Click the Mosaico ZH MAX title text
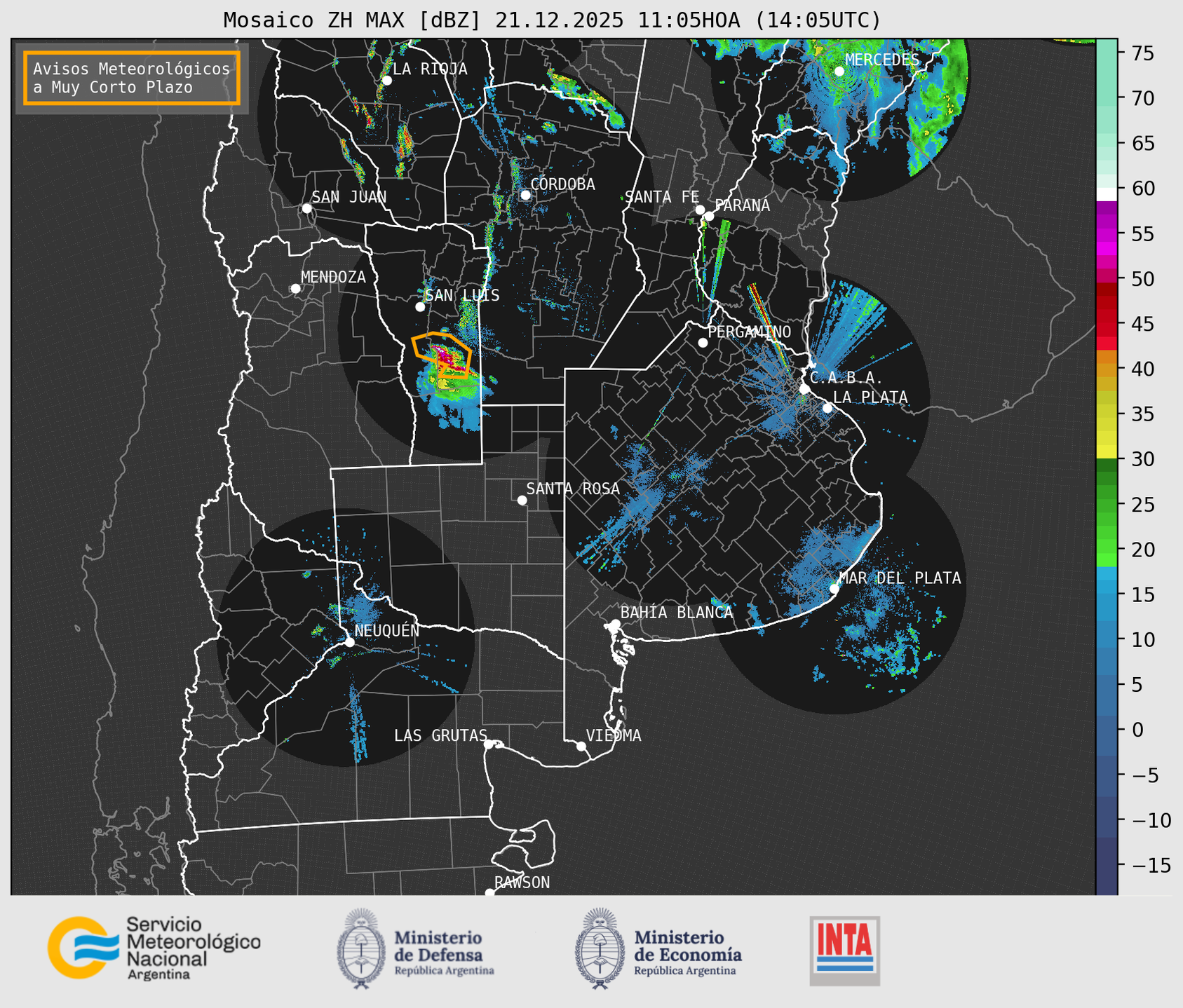 [x=552, y=20]
